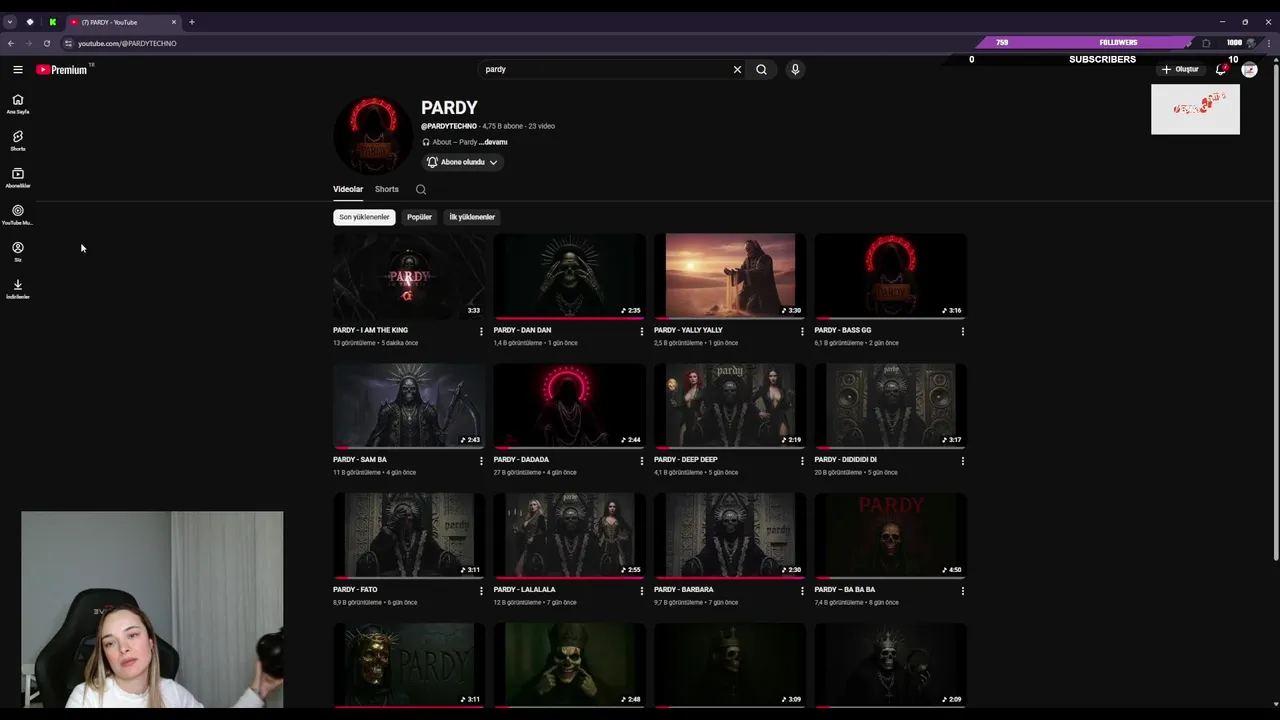Open options menu for PARDY - DEEP DEEP

coord(802,461)
